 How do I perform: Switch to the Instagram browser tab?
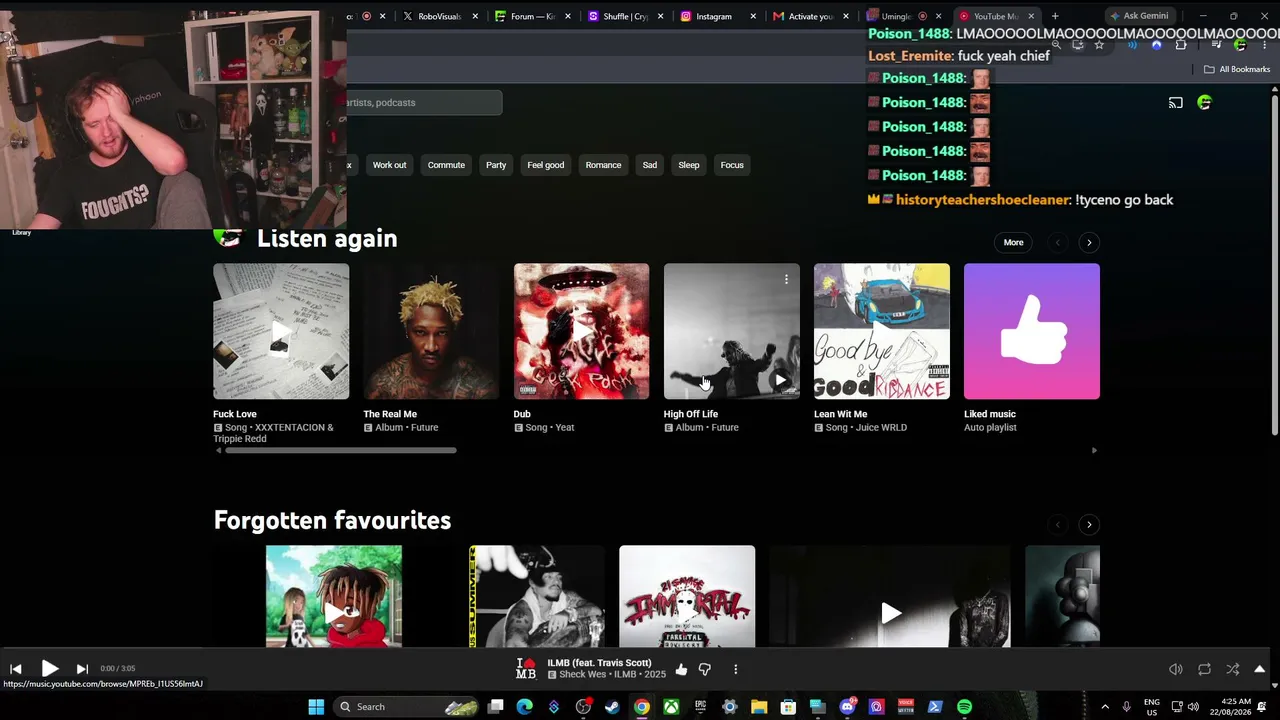tap(718, 16)
